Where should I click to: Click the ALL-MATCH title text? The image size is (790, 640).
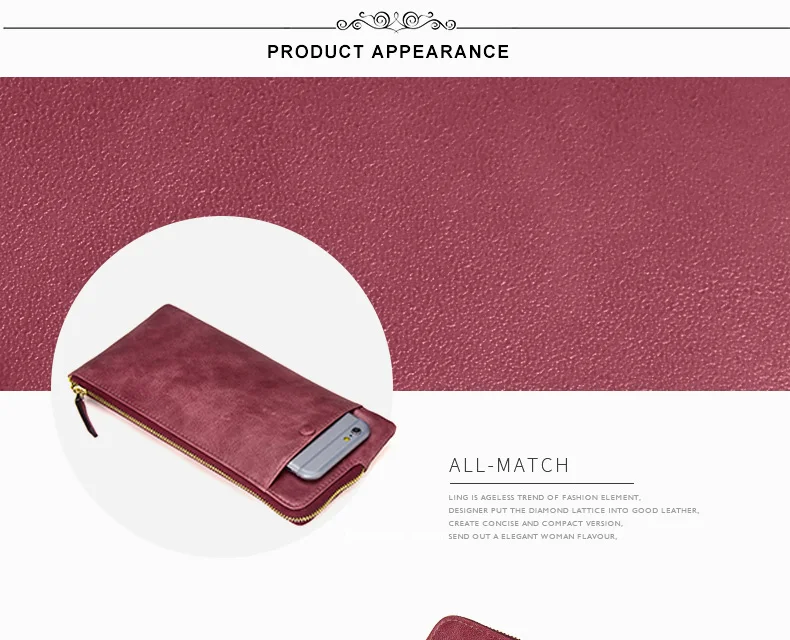tap(509, 465)
